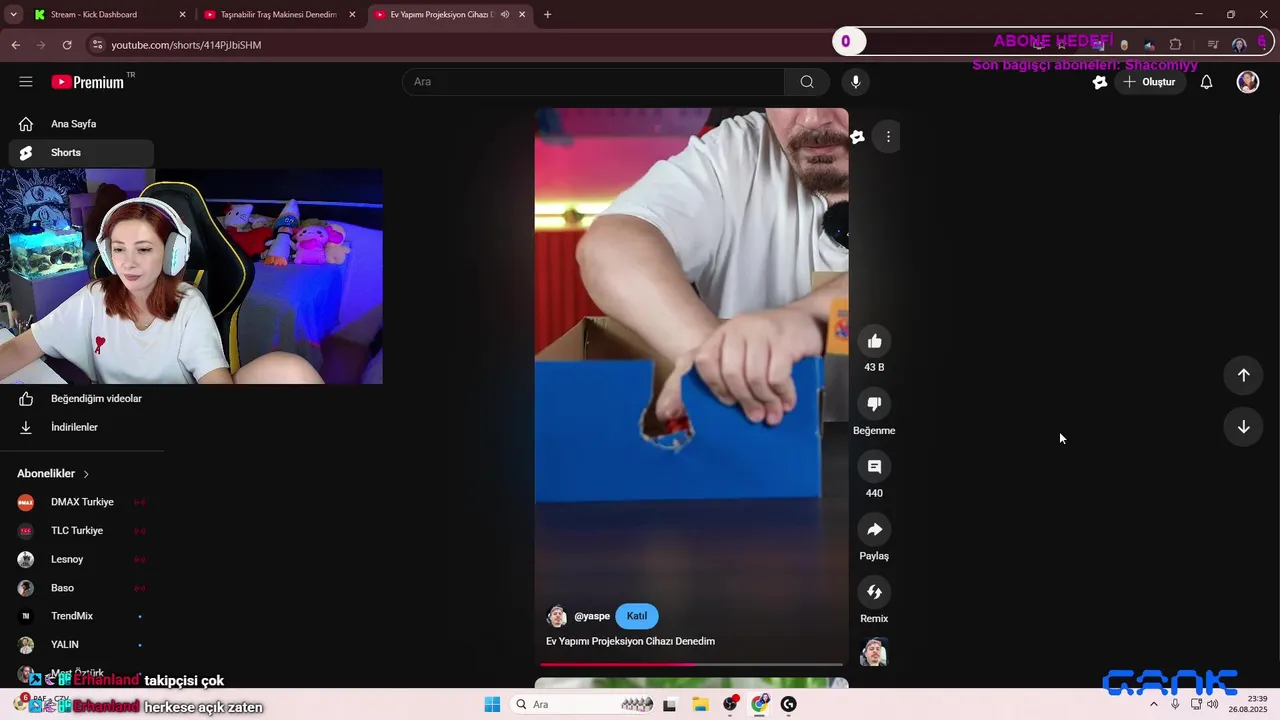Open the notifications bell
Image resolution: width=1280 pixels, height=720 pixels.
[x=1206, y=82]
